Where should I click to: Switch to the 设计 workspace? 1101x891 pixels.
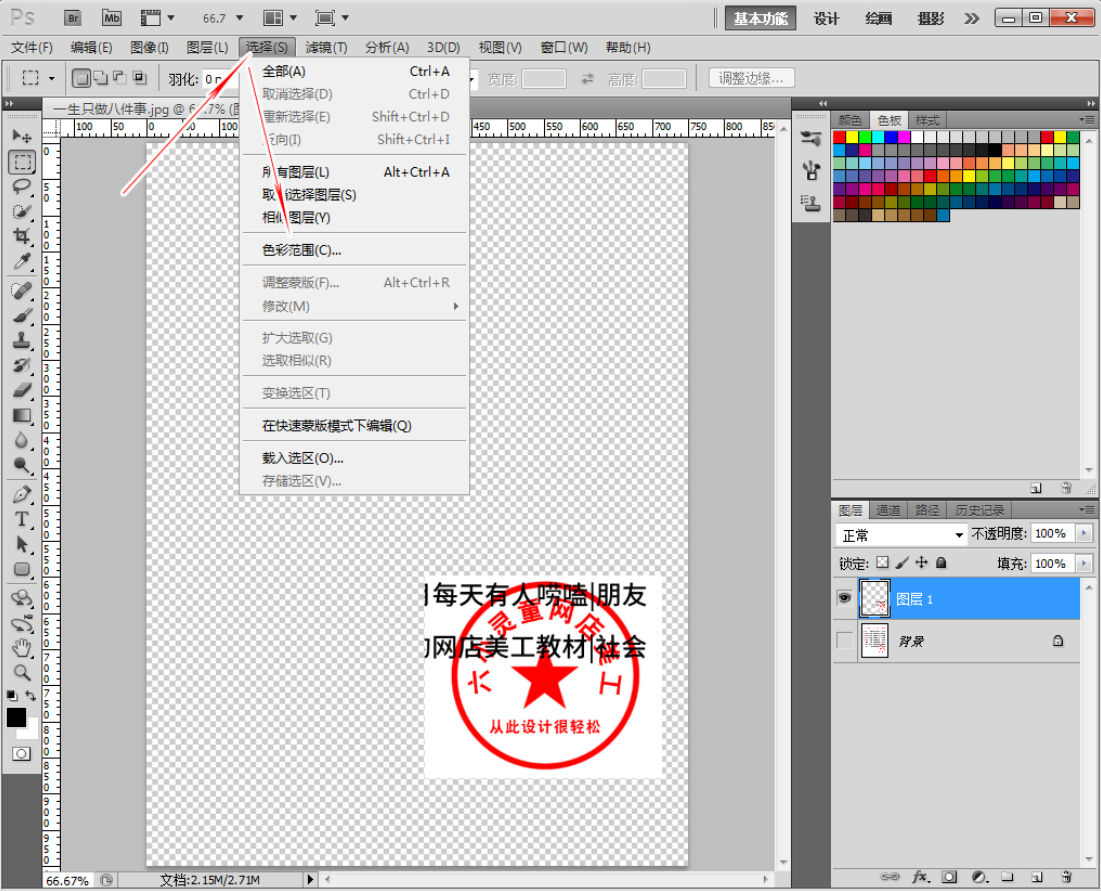point(826,18)
